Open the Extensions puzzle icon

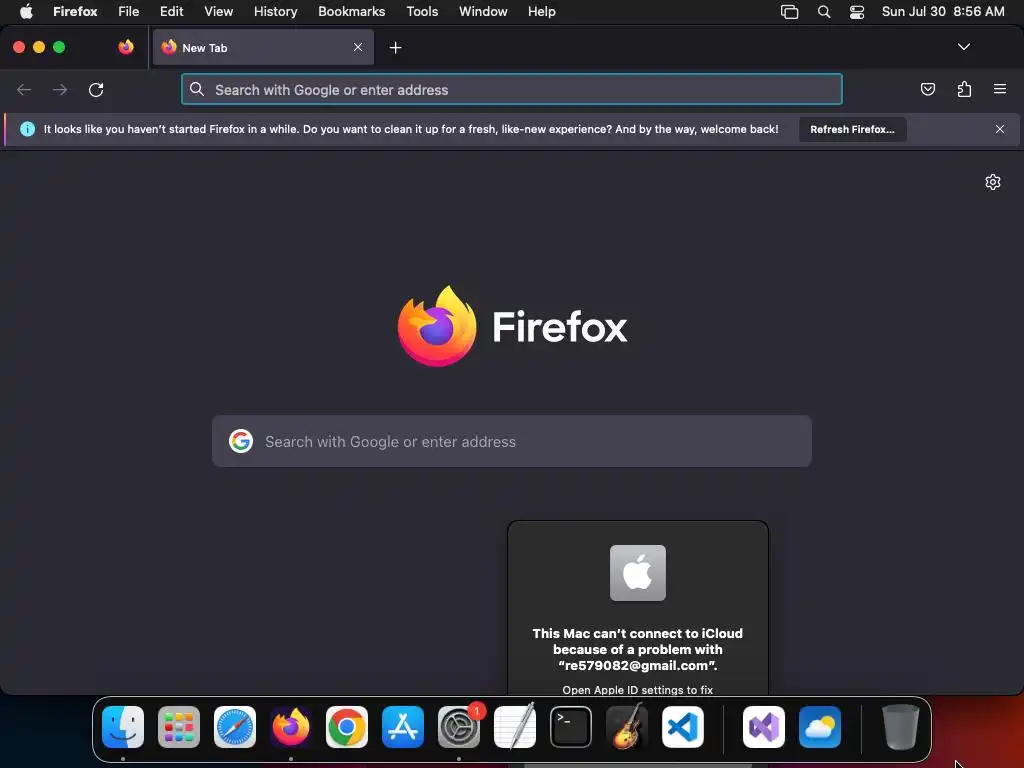point(964,89)
